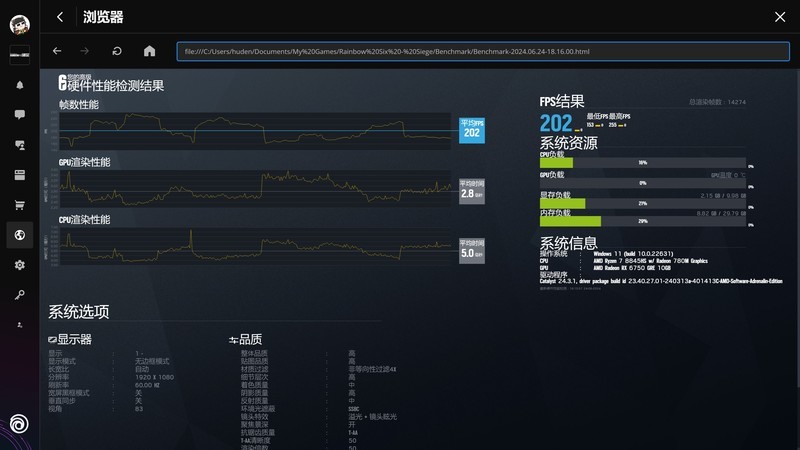The height and width of the screenshot is (450, 800).
Task: Reload the page with the refresh icon
Action: [117, 51]
